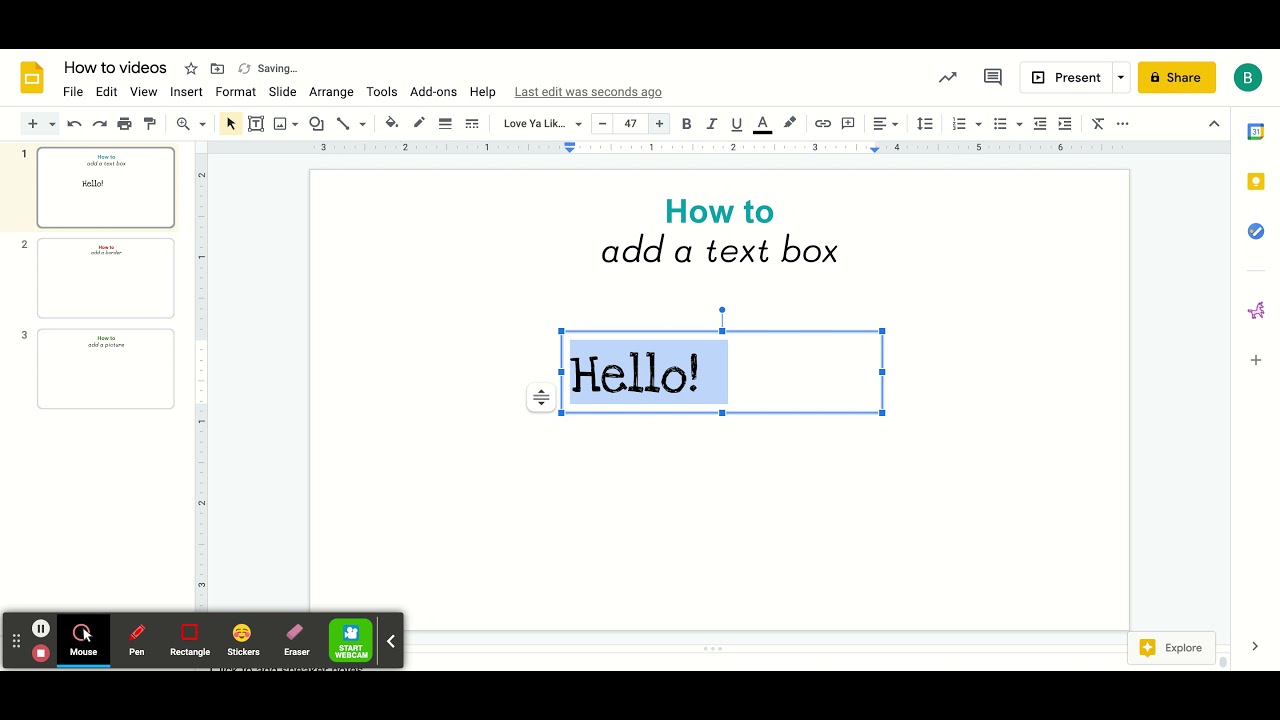Select the Text box tool
Viewport: 1280px width, 720px height.
click(x=256, y=124)
